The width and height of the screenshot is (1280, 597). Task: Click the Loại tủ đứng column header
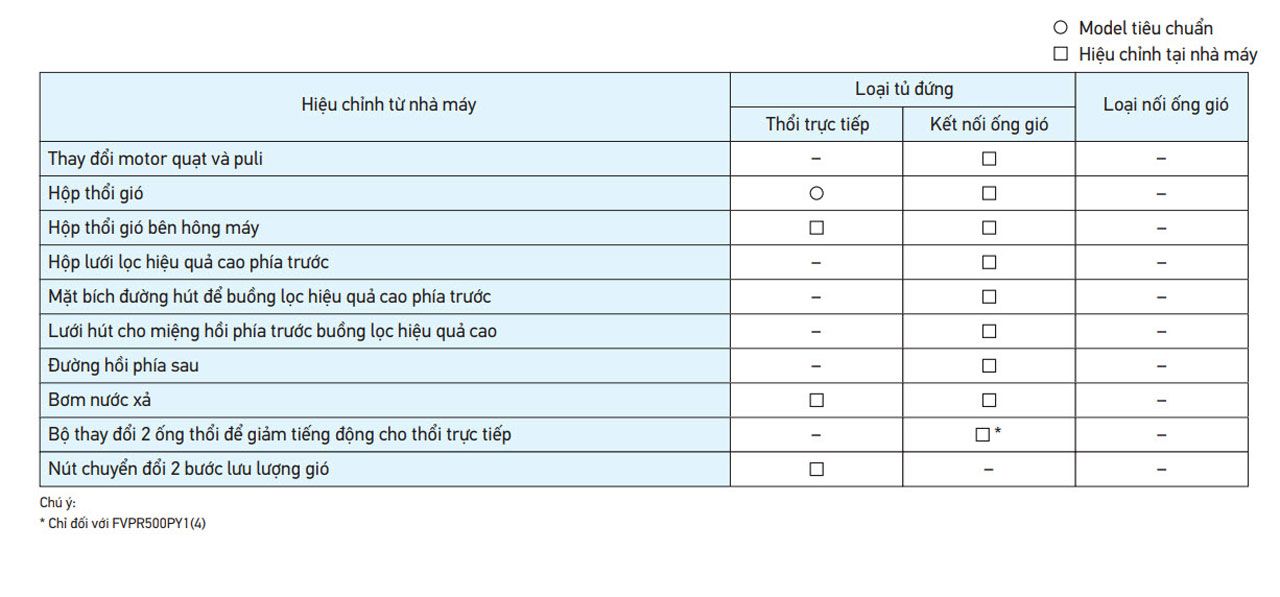(903, 89)
